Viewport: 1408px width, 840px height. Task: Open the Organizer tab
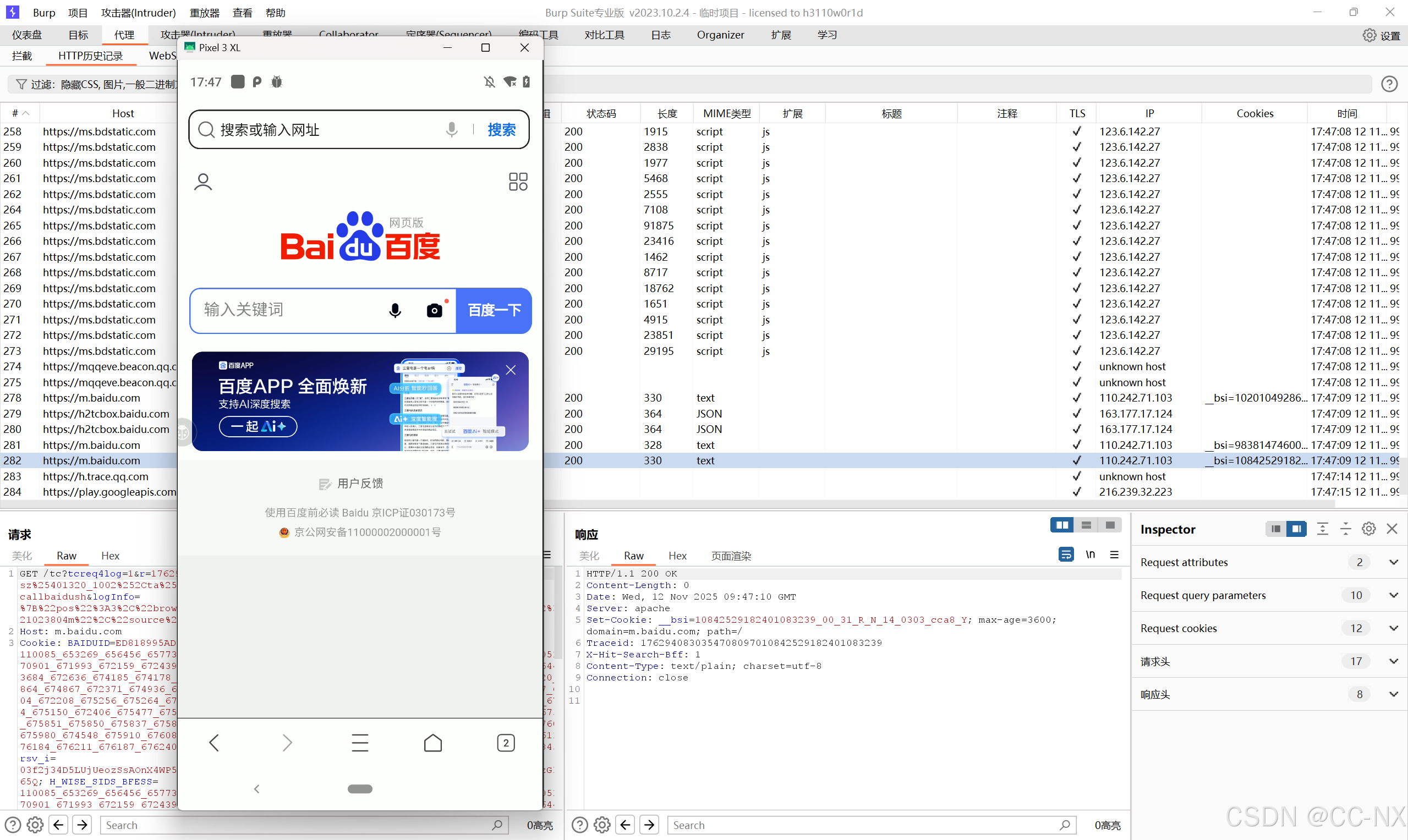[x=720, y=35]
